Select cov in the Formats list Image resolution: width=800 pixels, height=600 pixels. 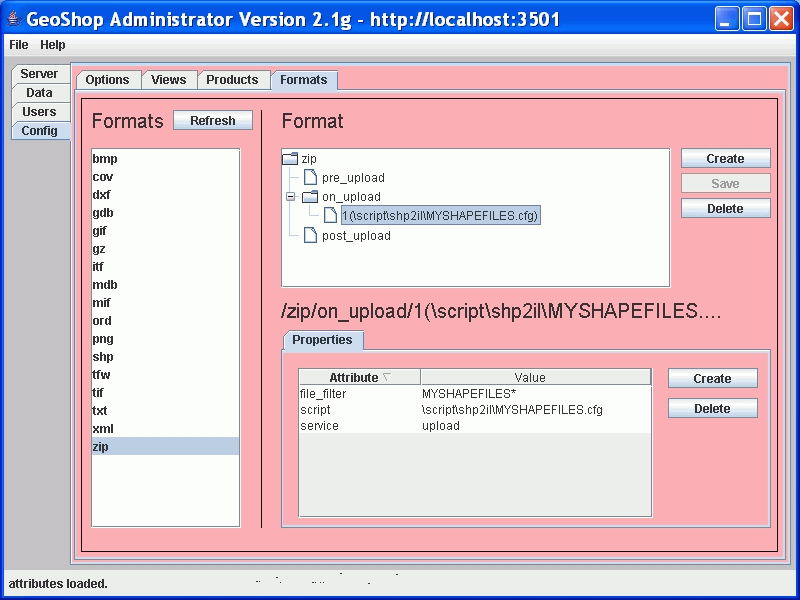165,177
